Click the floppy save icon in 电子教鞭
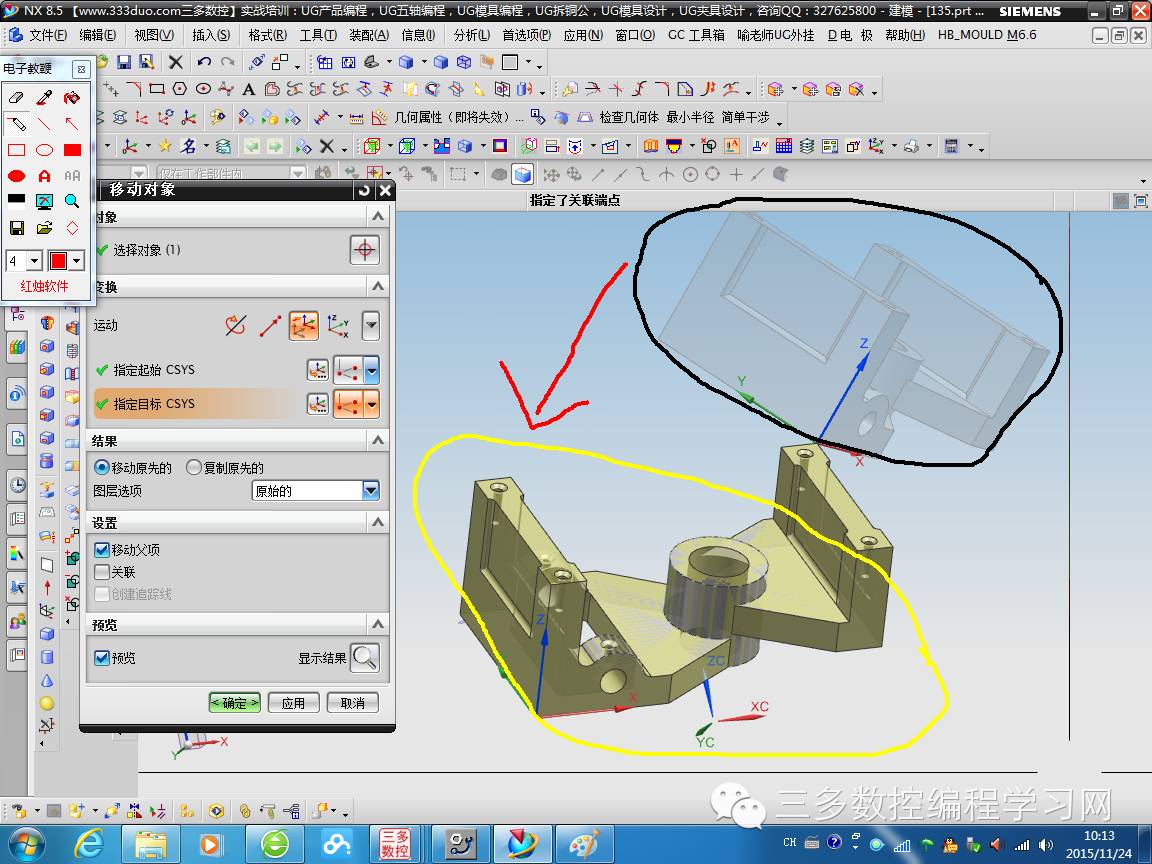 point(16,228)
